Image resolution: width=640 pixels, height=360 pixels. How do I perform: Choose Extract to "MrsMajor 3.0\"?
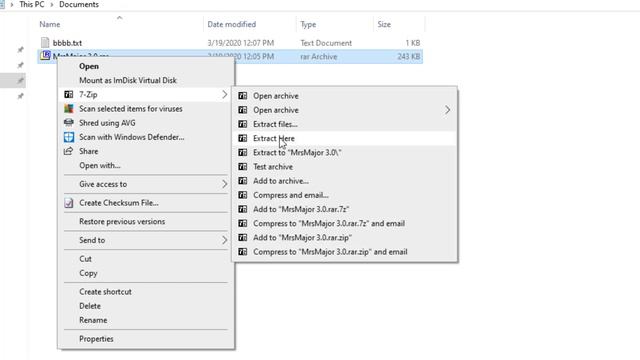[297, 153]
